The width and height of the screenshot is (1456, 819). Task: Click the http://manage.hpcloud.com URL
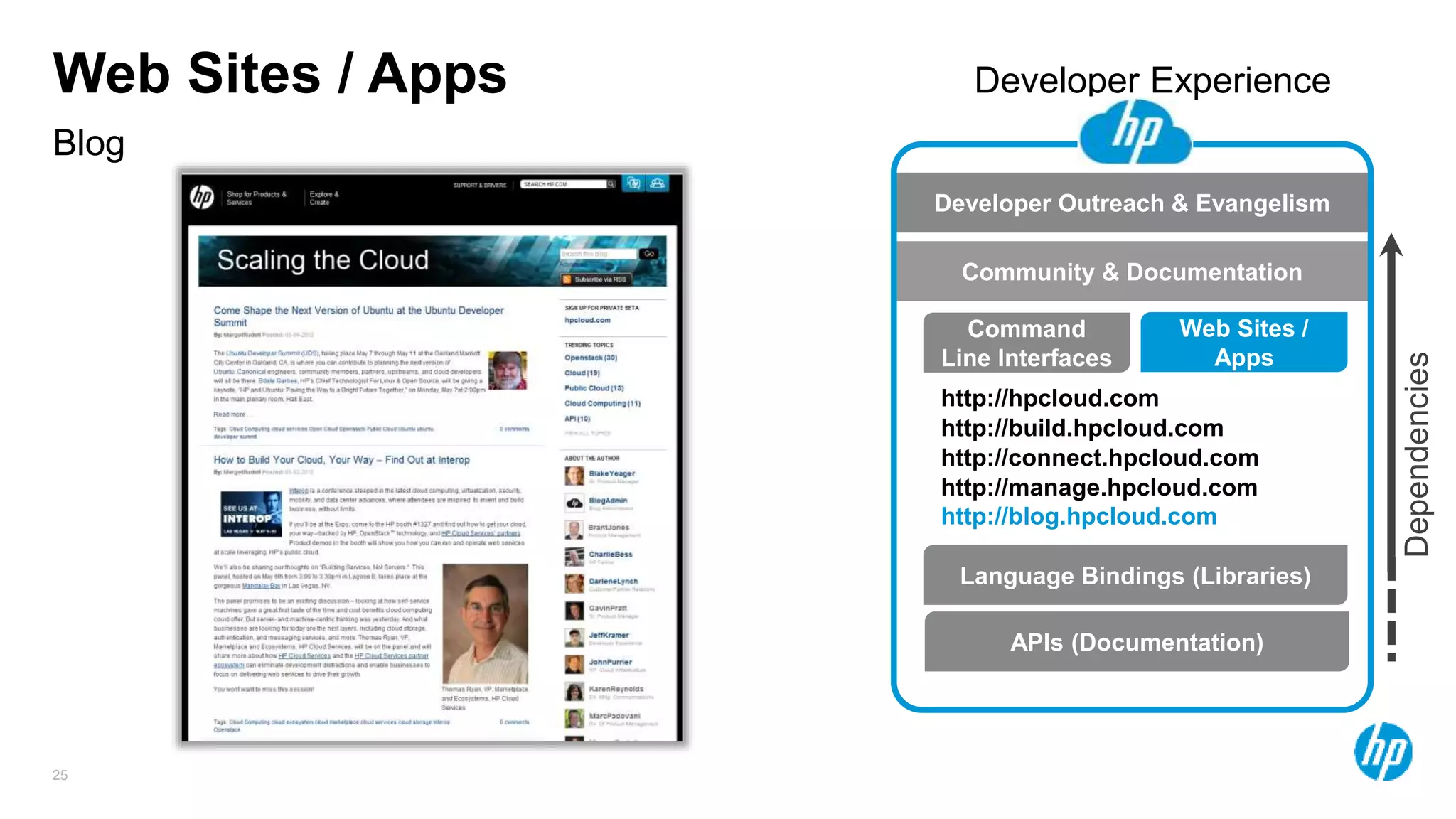pyautogui.click(x=1099, y=488)
